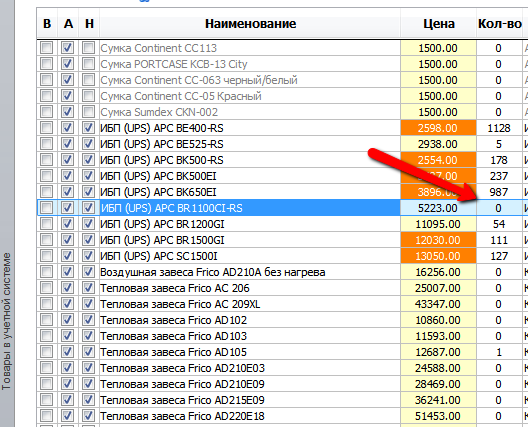
Task: Click quantity cell 0 of BR1100CI-RS row
Action: point(499,208)
